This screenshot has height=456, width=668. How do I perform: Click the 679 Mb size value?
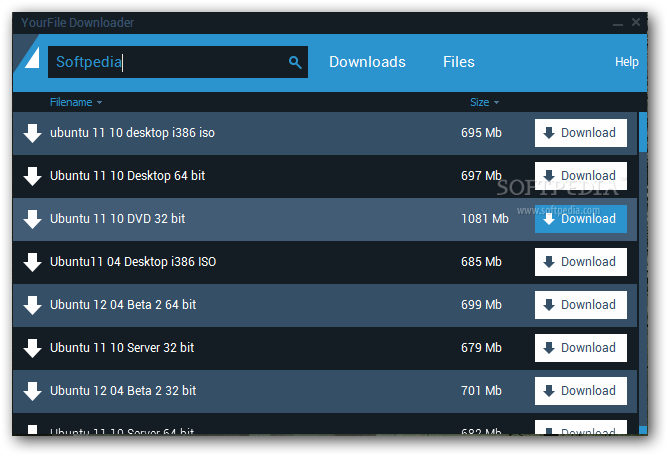[481, 348]
